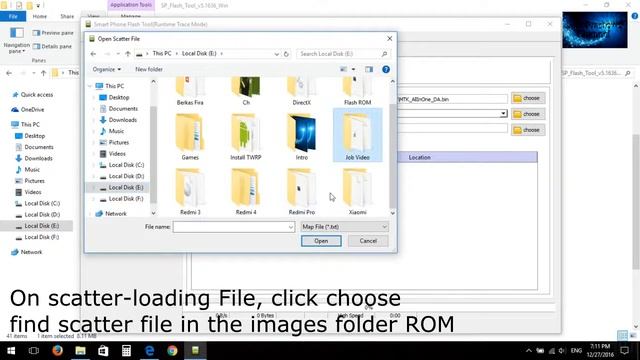
Task: Select the Job Video folder
Action: click(x=358, y=136)
